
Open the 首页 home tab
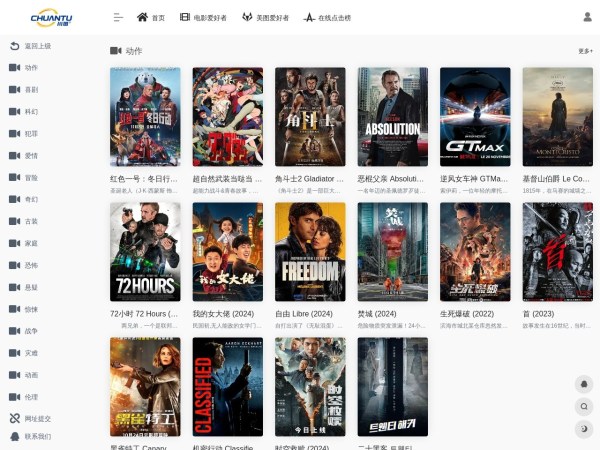(151, 17)
